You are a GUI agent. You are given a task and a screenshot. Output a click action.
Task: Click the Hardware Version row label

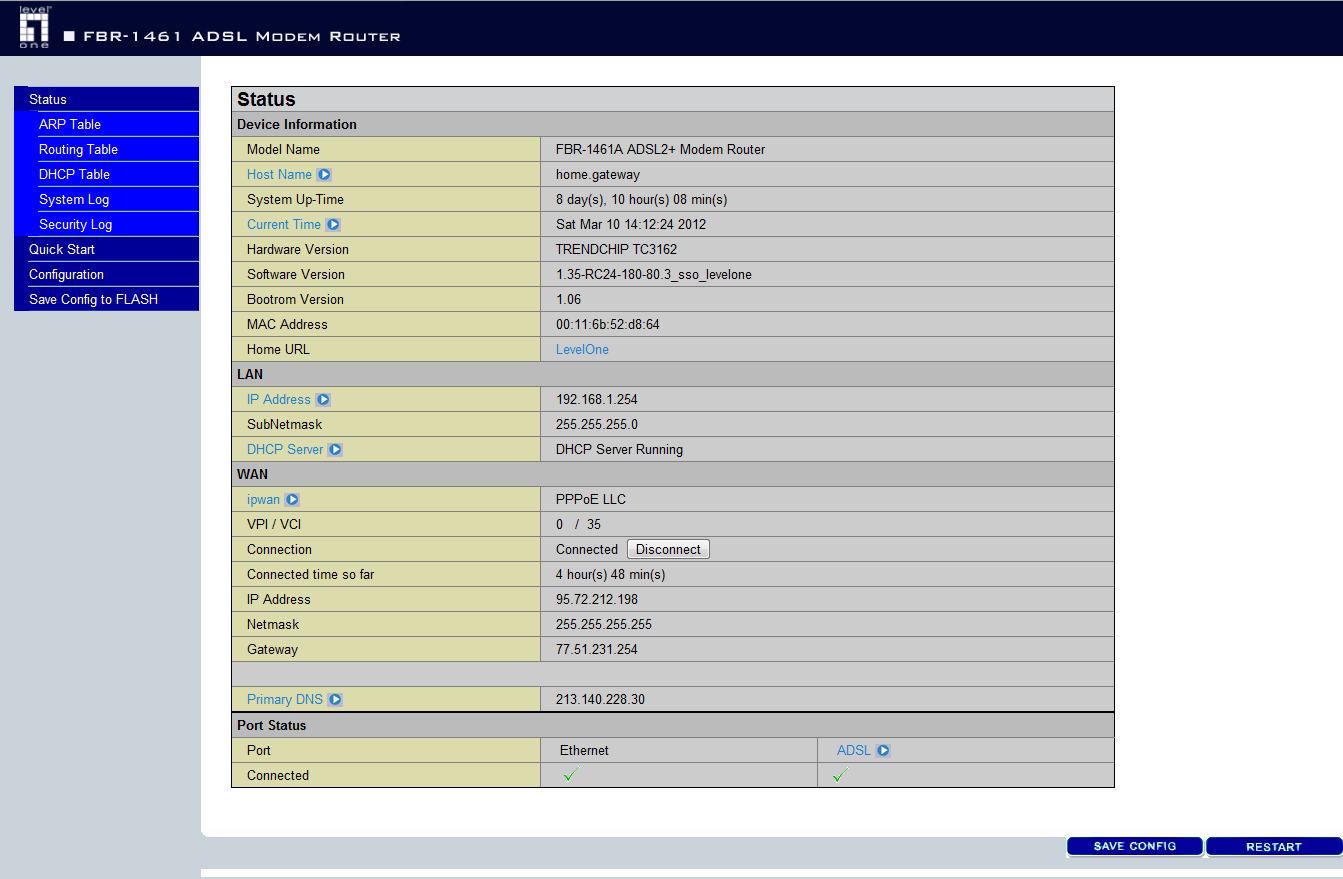[298, 250]
